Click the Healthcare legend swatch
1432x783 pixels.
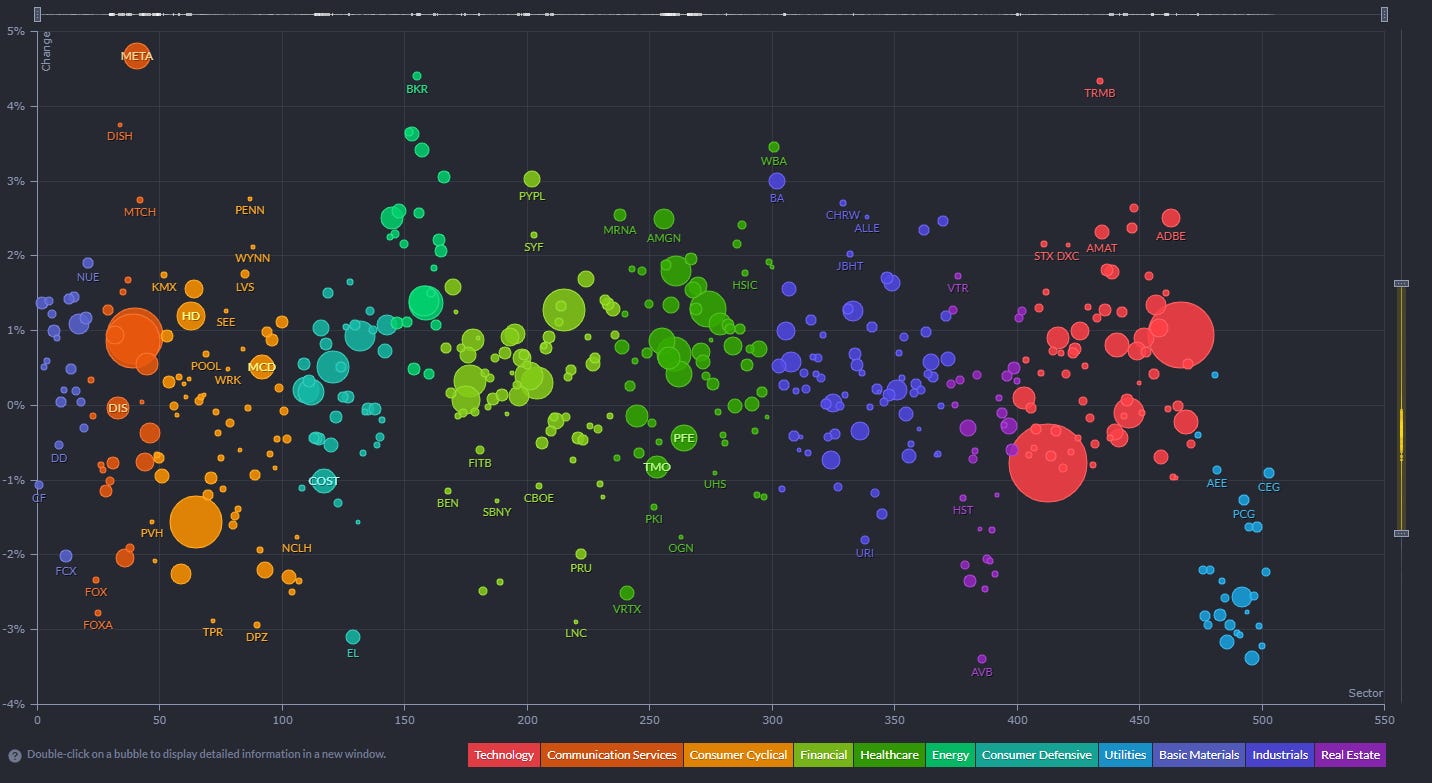pyautogui.click(x=888, y=755)
